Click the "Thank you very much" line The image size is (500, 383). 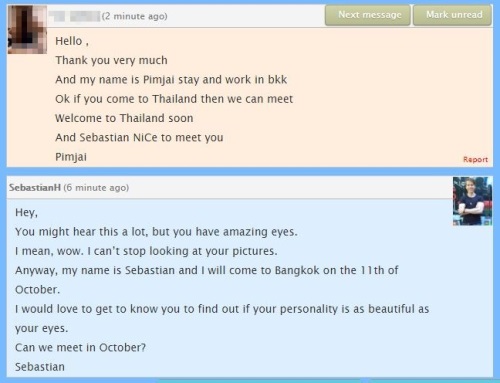coord(111,60)
